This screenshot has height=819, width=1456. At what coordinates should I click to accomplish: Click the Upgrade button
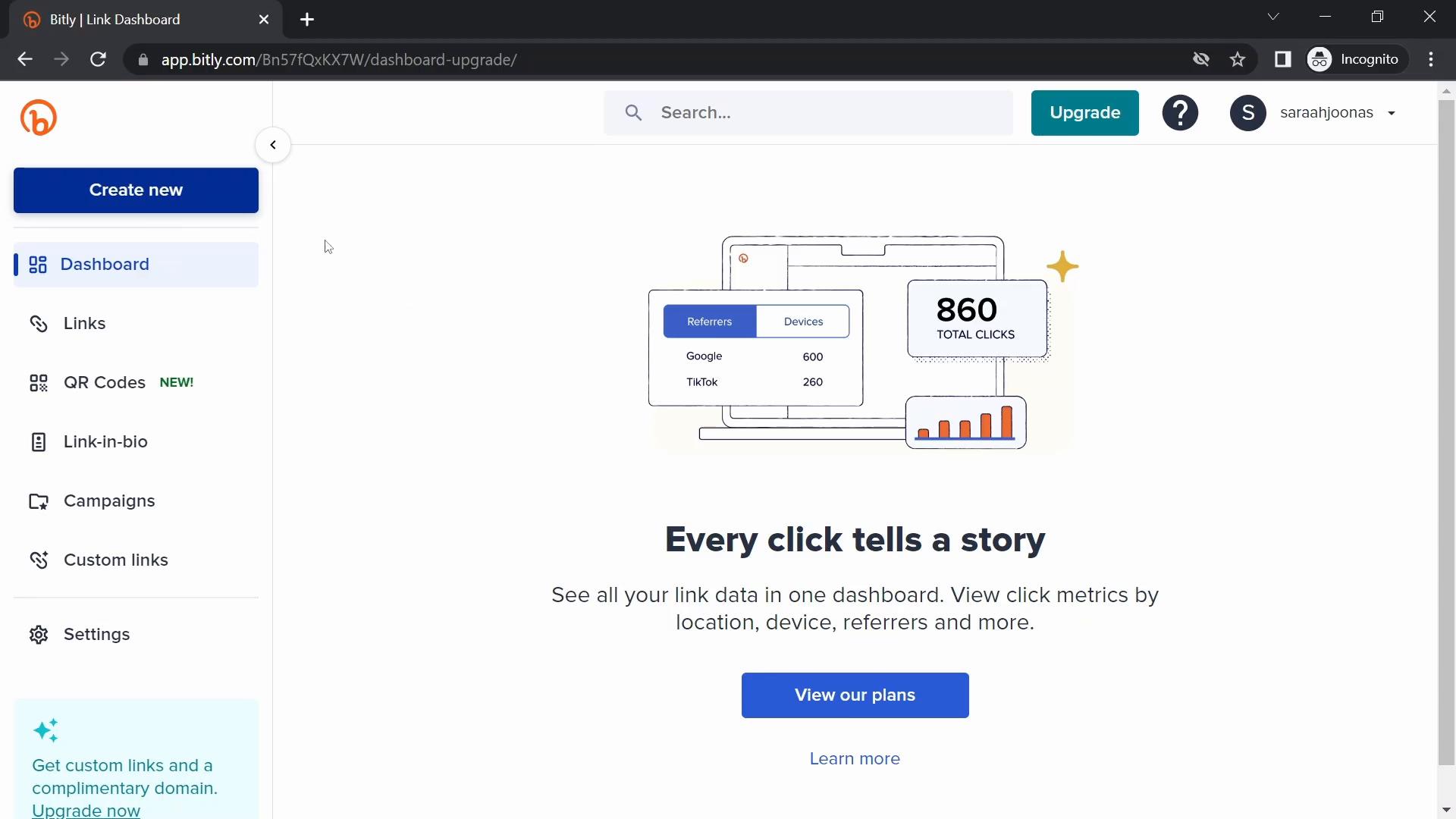coord(1085,112)
